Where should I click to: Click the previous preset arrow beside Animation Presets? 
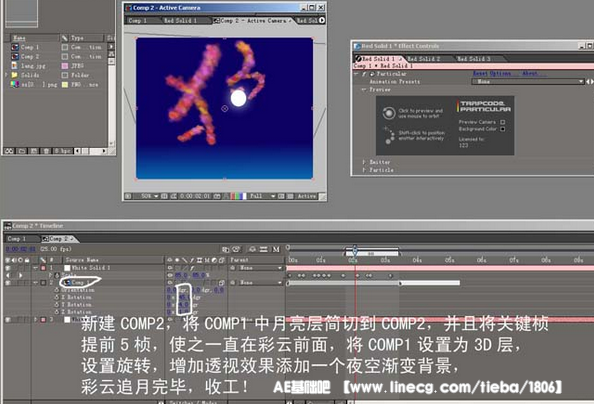click(588, 81)
